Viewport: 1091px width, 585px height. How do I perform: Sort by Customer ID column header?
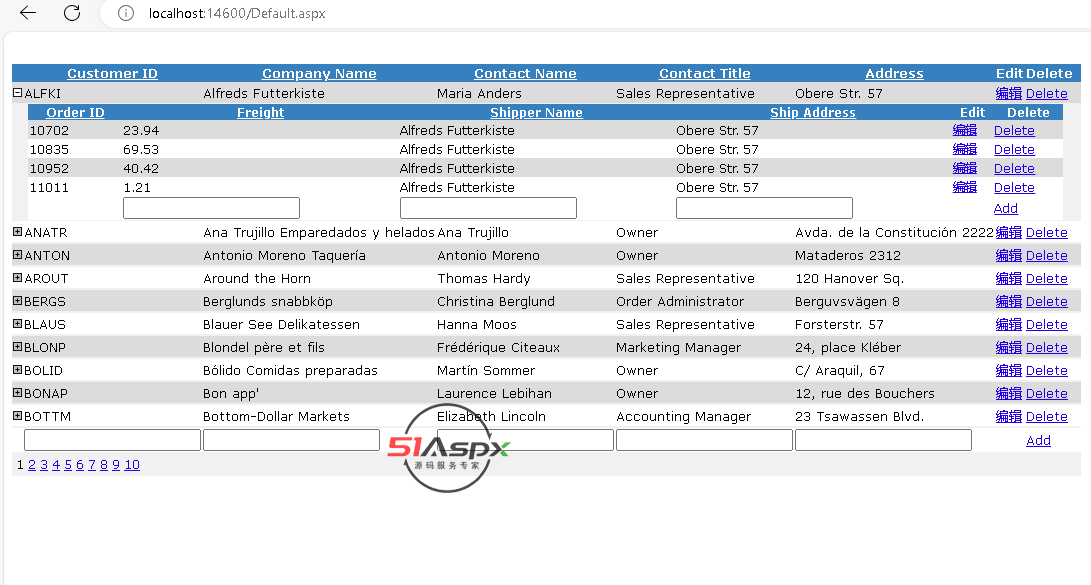pos(112,74)
